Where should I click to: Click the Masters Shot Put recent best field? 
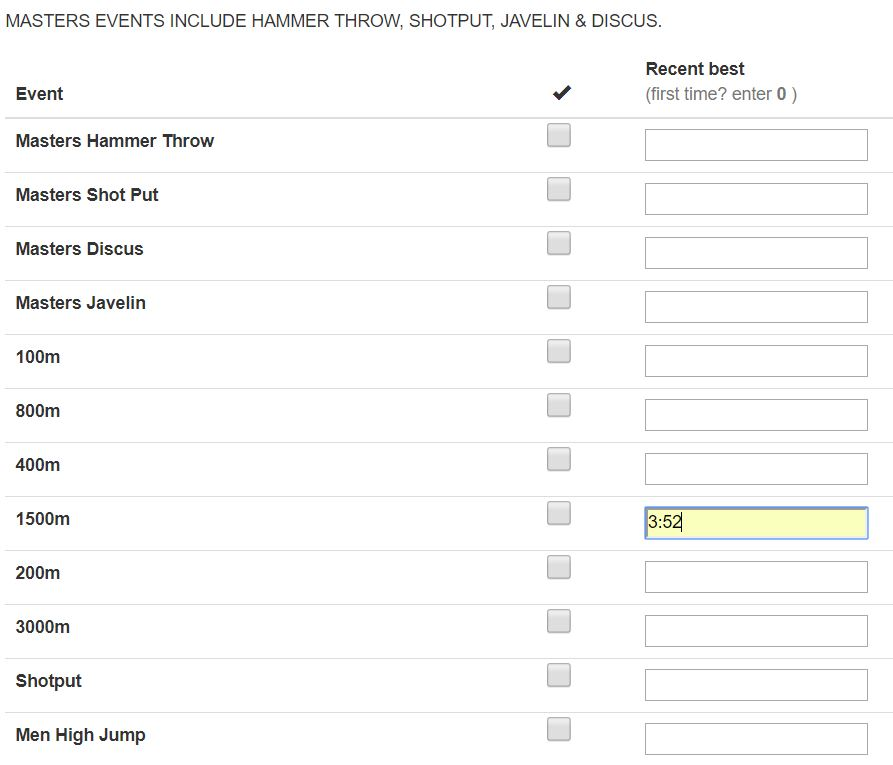tap(756, 199)
